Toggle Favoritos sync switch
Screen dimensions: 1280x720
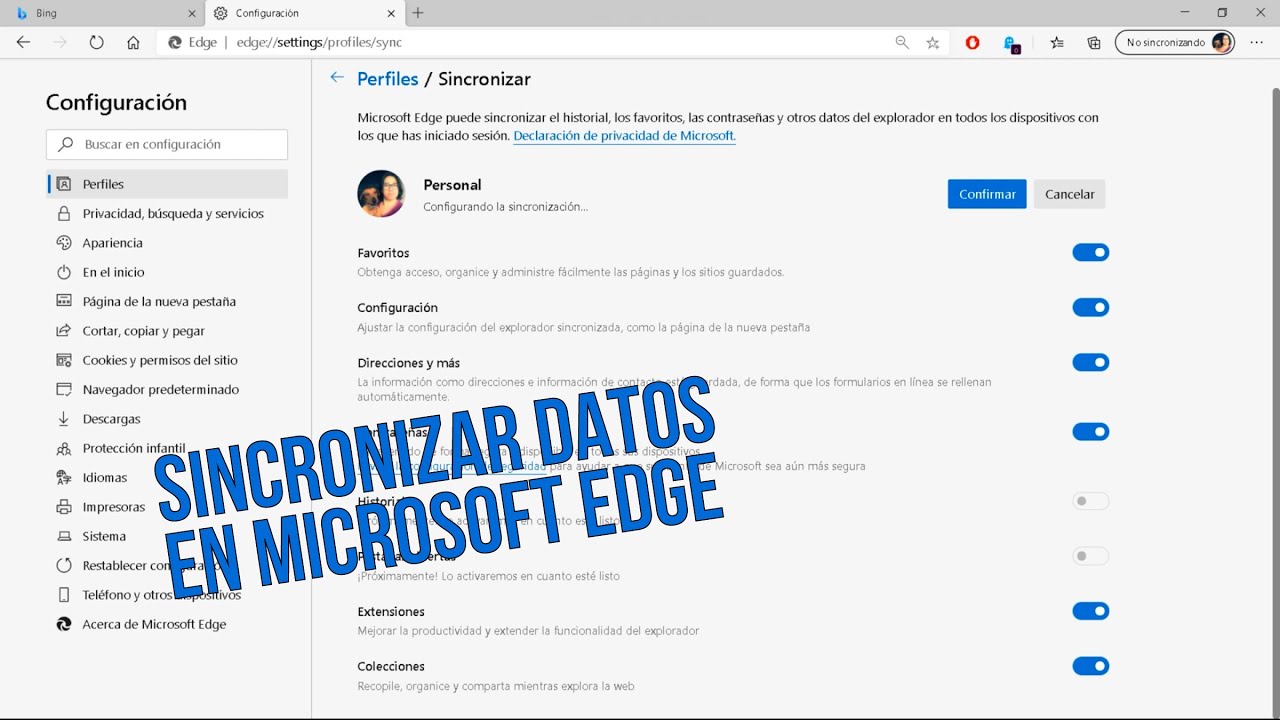(1091, 253)
